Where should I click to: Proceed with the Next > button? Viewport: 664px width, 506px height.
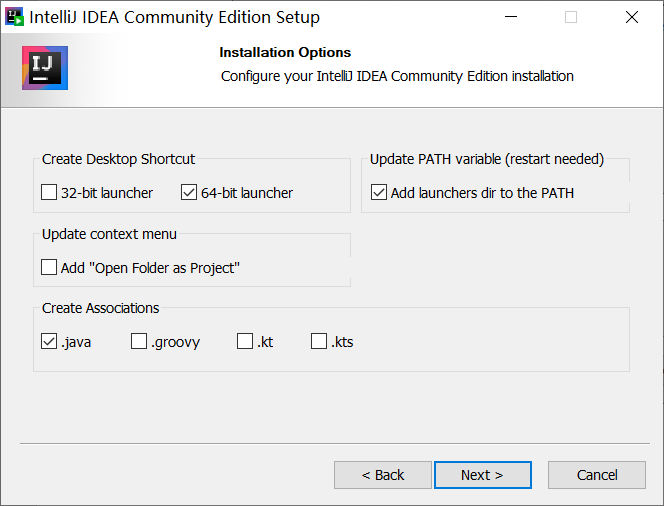[x=483, y=475]
